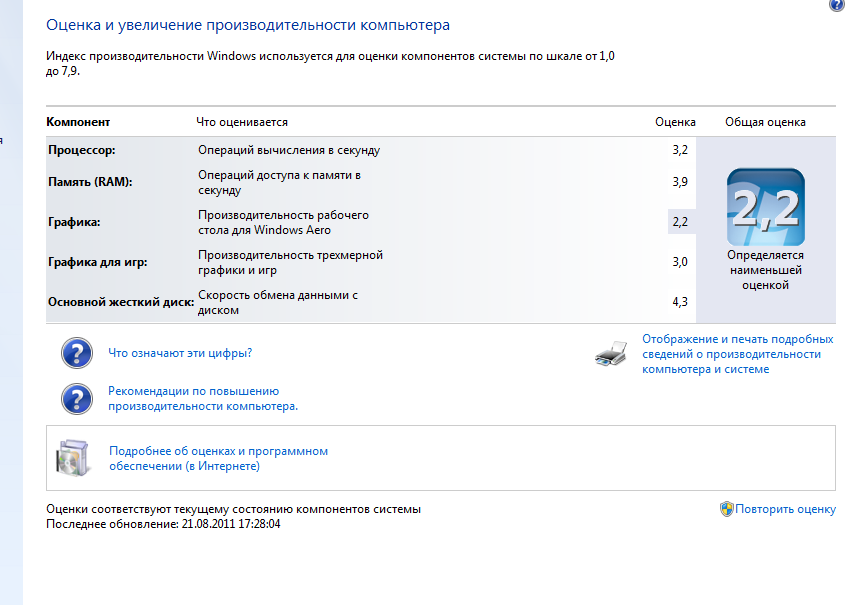Click 'Повторить оценку' to rerun assessment
The height and width of the screenshot is (605, 846).
(785, 509)
